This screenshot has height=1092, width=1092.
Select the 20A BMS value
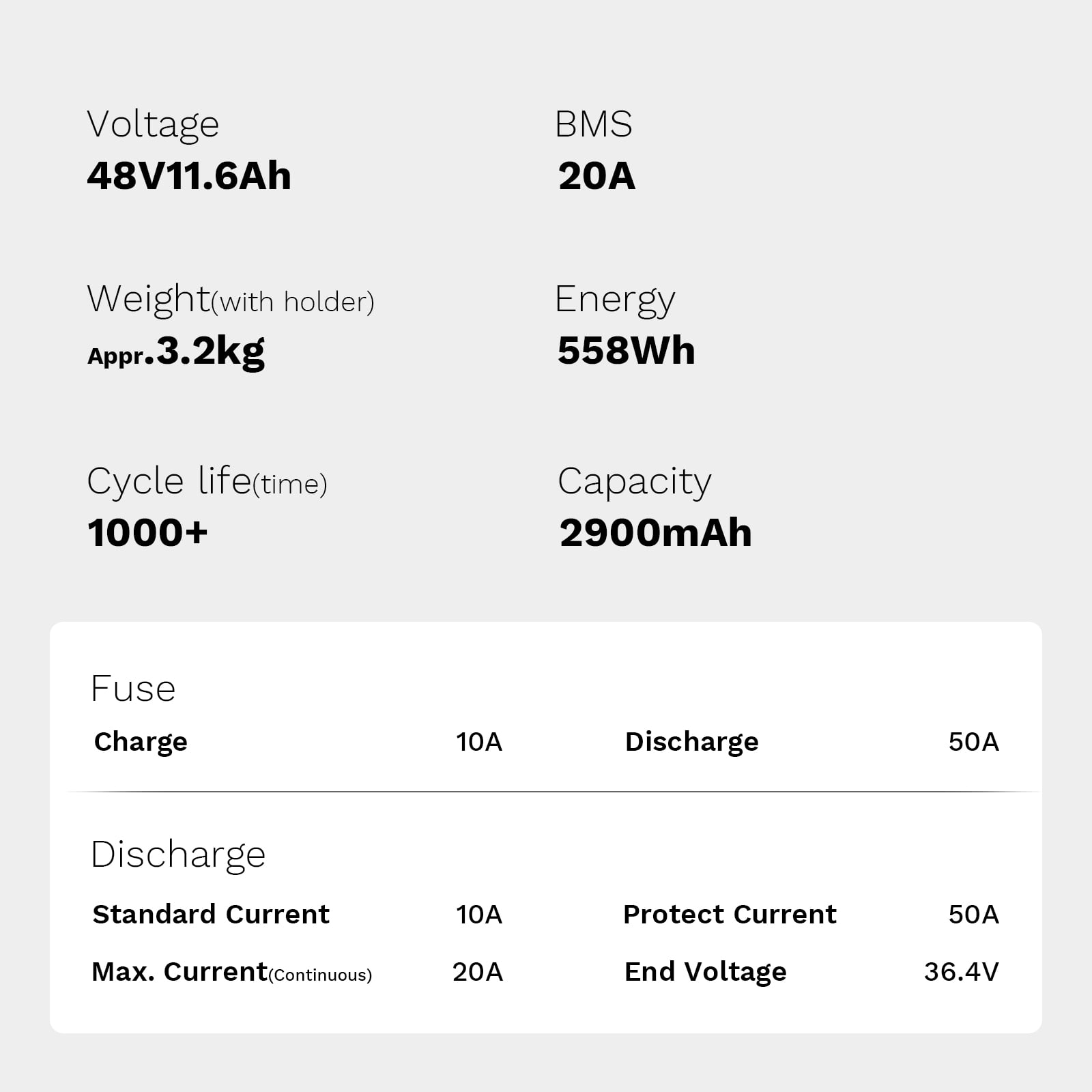[597, 176]
